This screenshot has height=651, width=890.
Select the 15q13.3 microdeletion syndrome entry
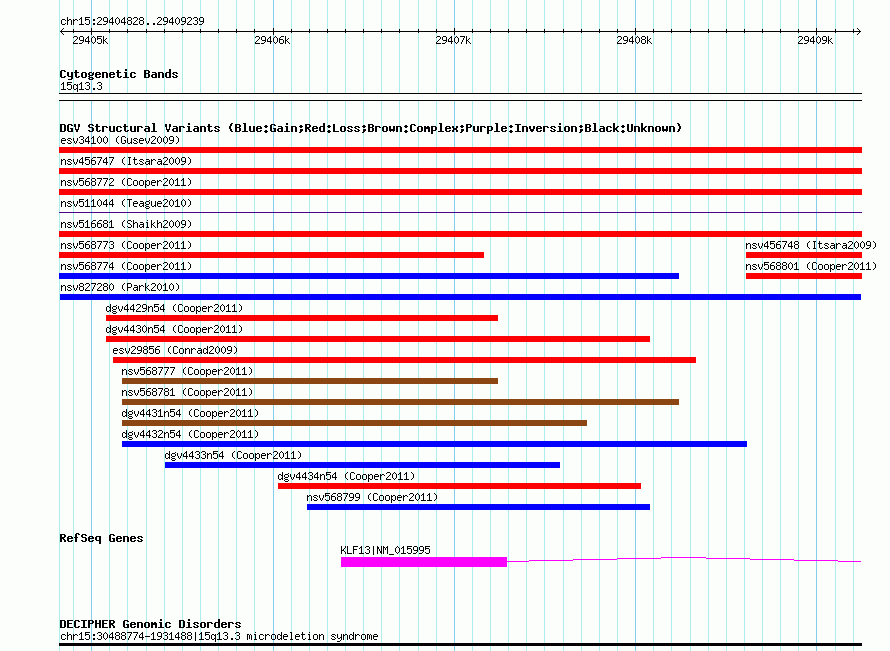coord(219,636)
